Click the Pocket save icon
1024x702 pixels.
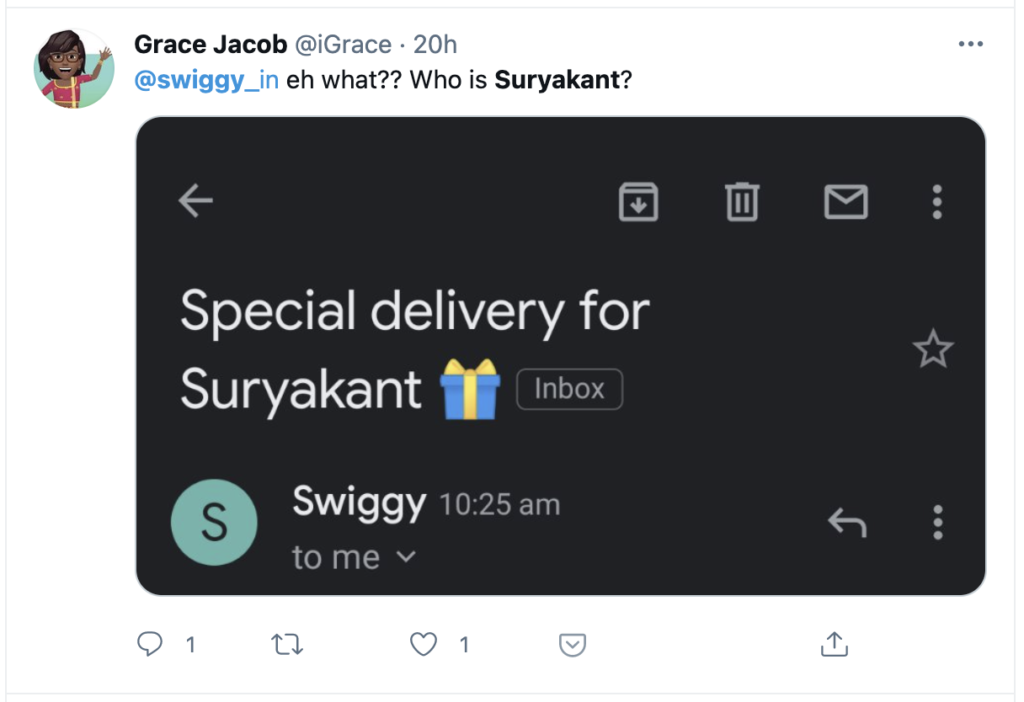pos(572,646)
